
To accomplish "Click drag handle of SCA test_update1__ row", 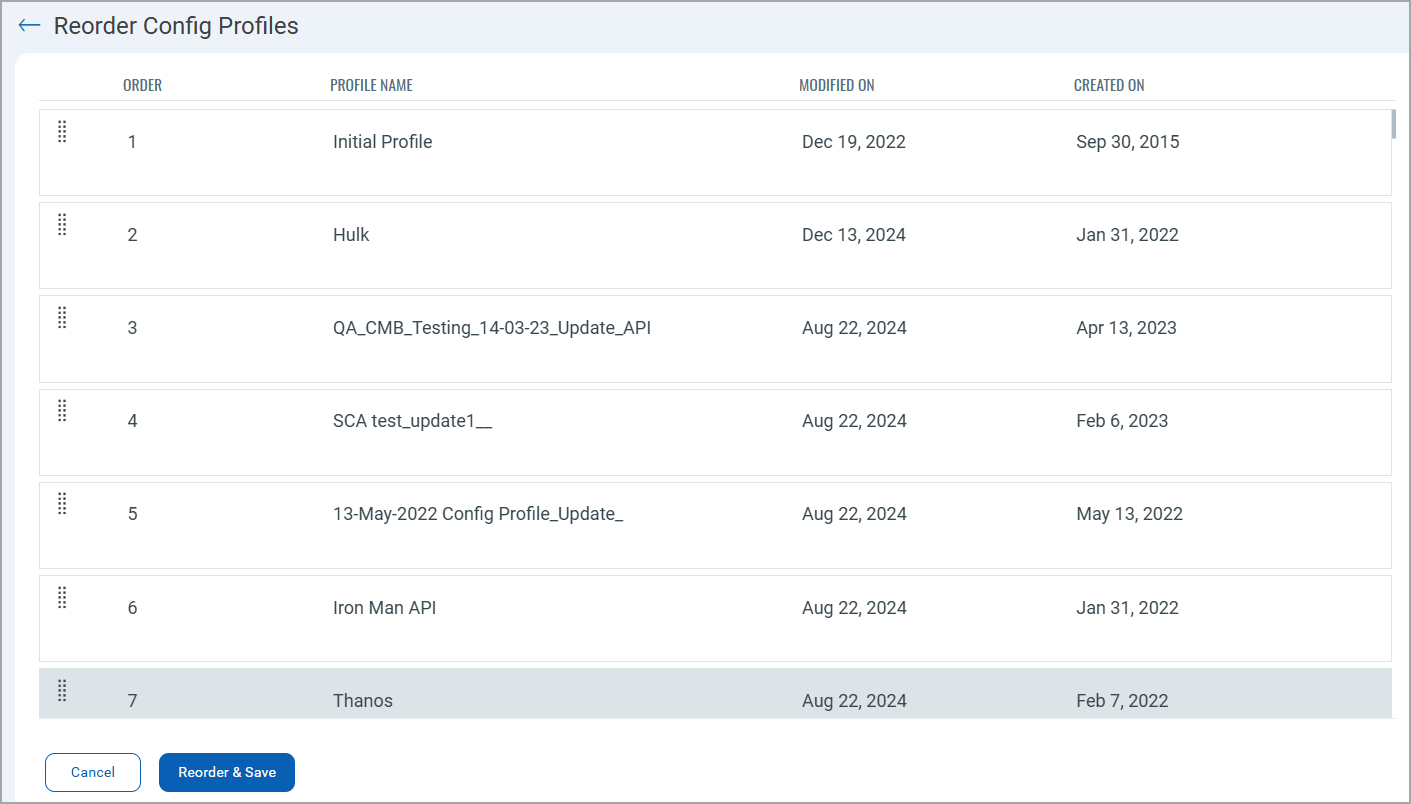I will [x=62, y=410].
